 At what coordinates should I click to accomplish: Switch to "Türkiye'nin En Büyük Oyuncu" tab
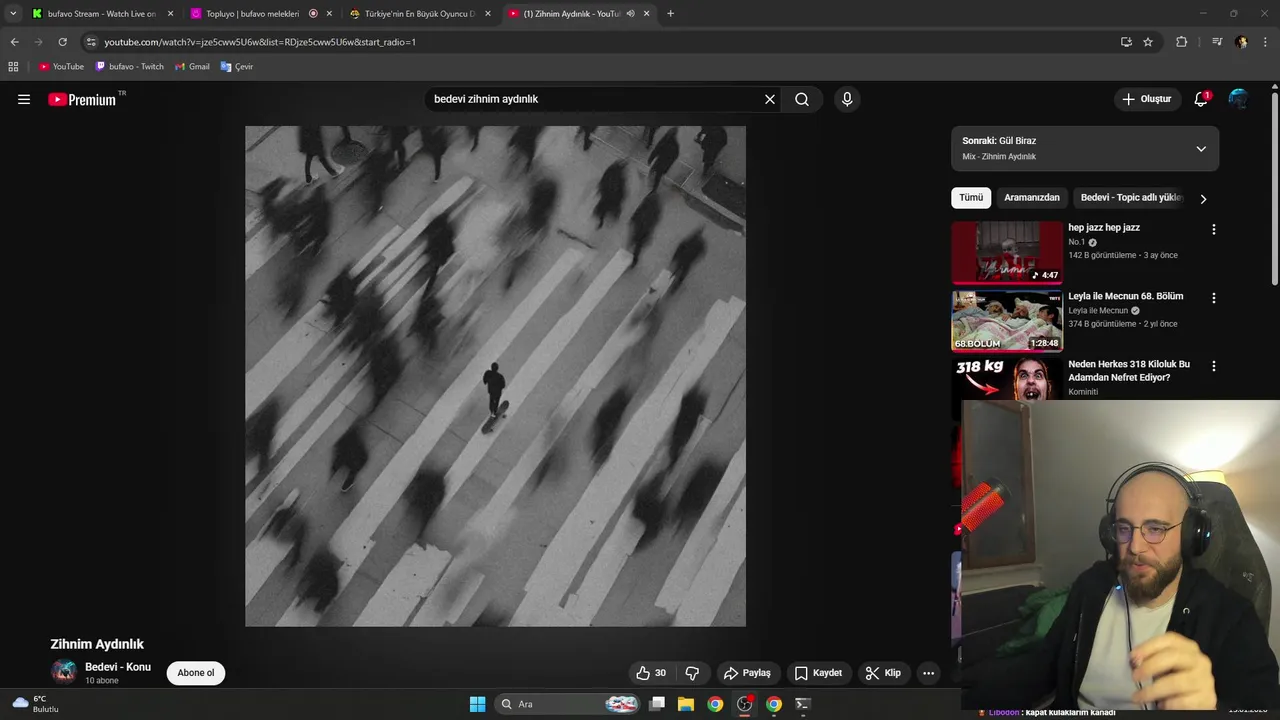click(x=412, y=14)
